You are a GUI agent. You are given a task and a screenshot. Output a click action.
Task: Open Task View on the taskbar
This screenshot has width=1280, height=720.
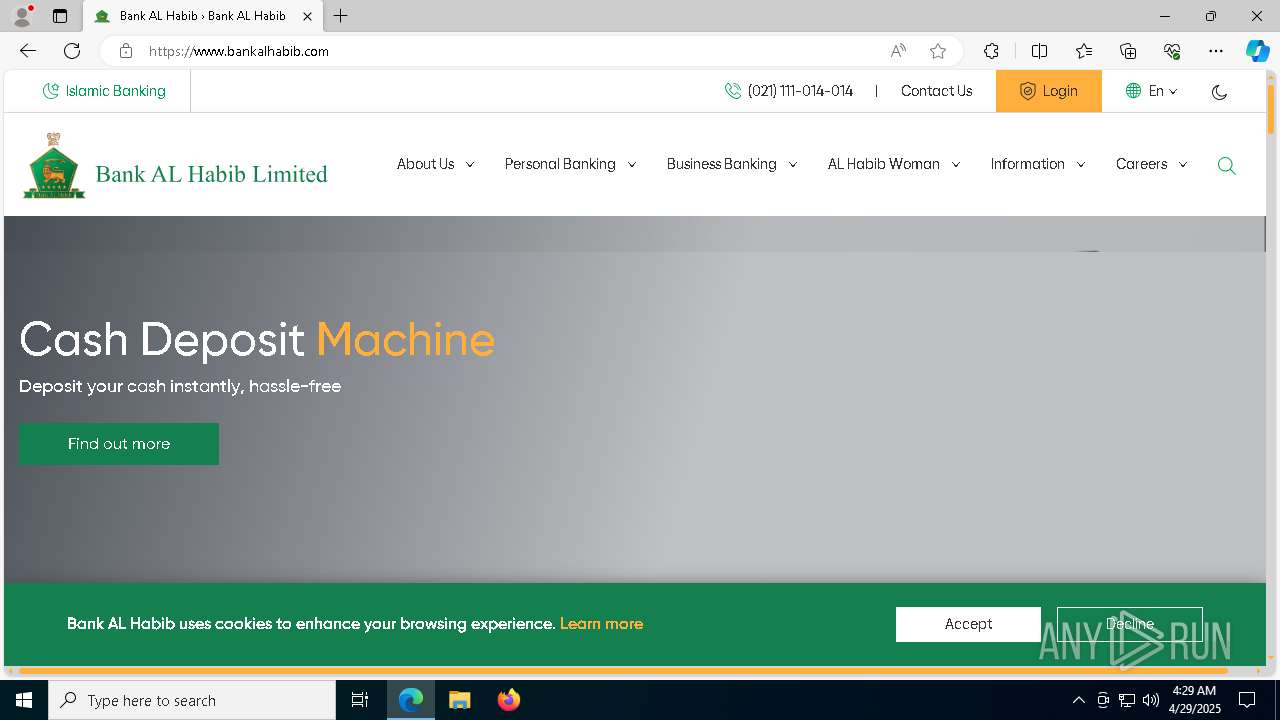(x=360, y=700)
